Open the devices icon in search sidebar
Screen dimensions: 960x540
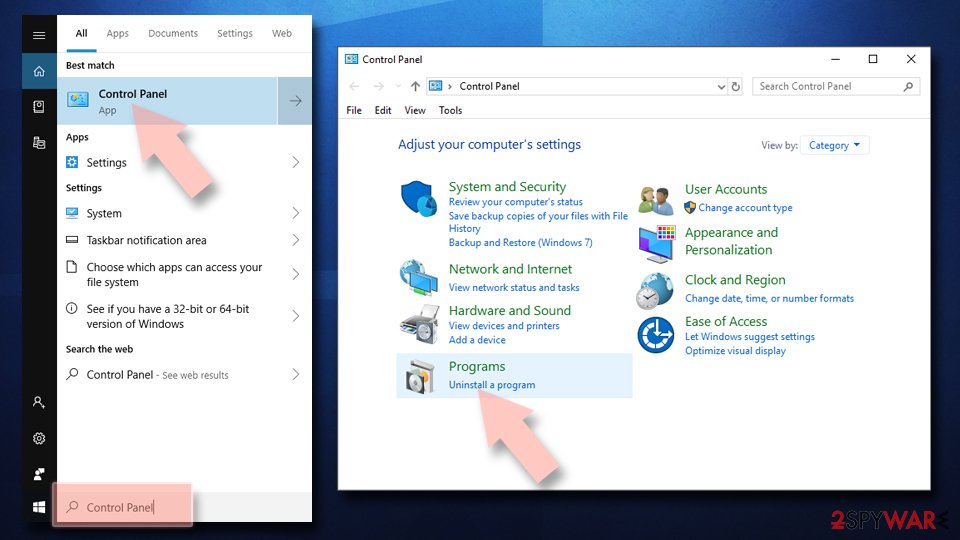(x=39, y=143)
